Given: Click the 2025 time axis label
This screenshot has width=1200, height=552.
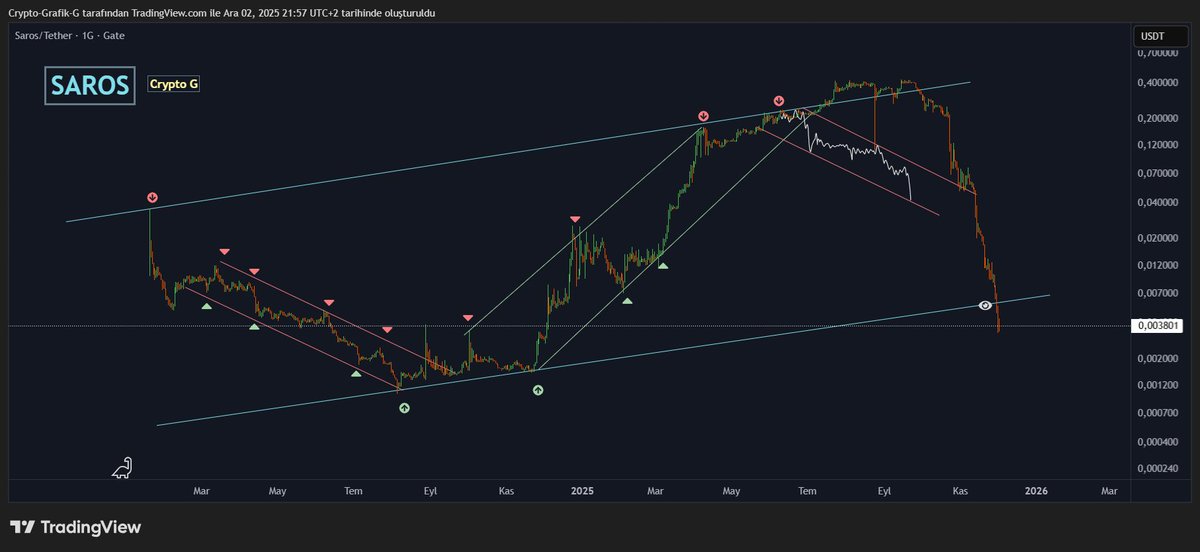Looking at the screenshot, I should (x=583, y=491).
